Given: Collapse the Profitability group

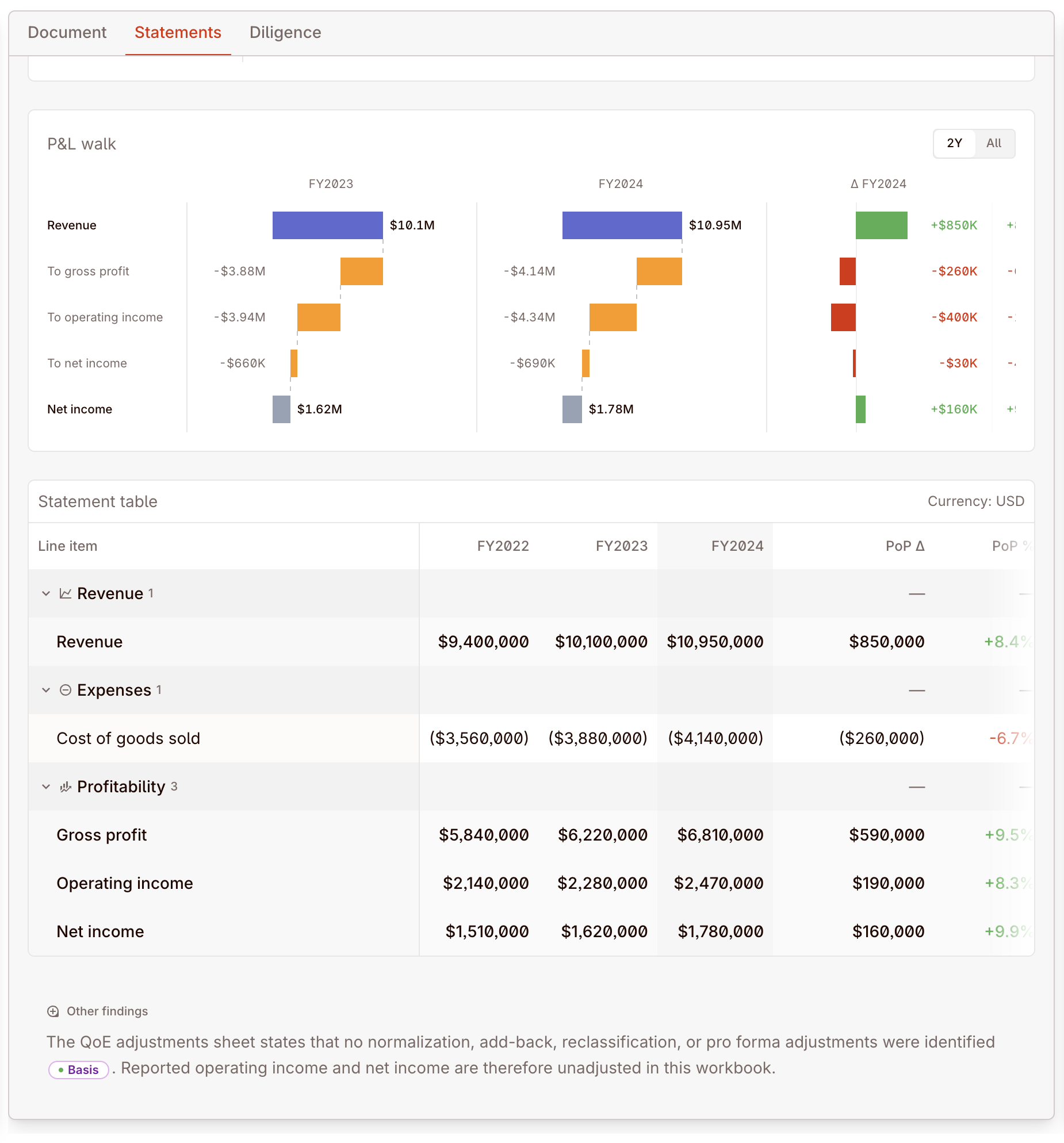Looking at the screenshot, I should coord(45,787).
